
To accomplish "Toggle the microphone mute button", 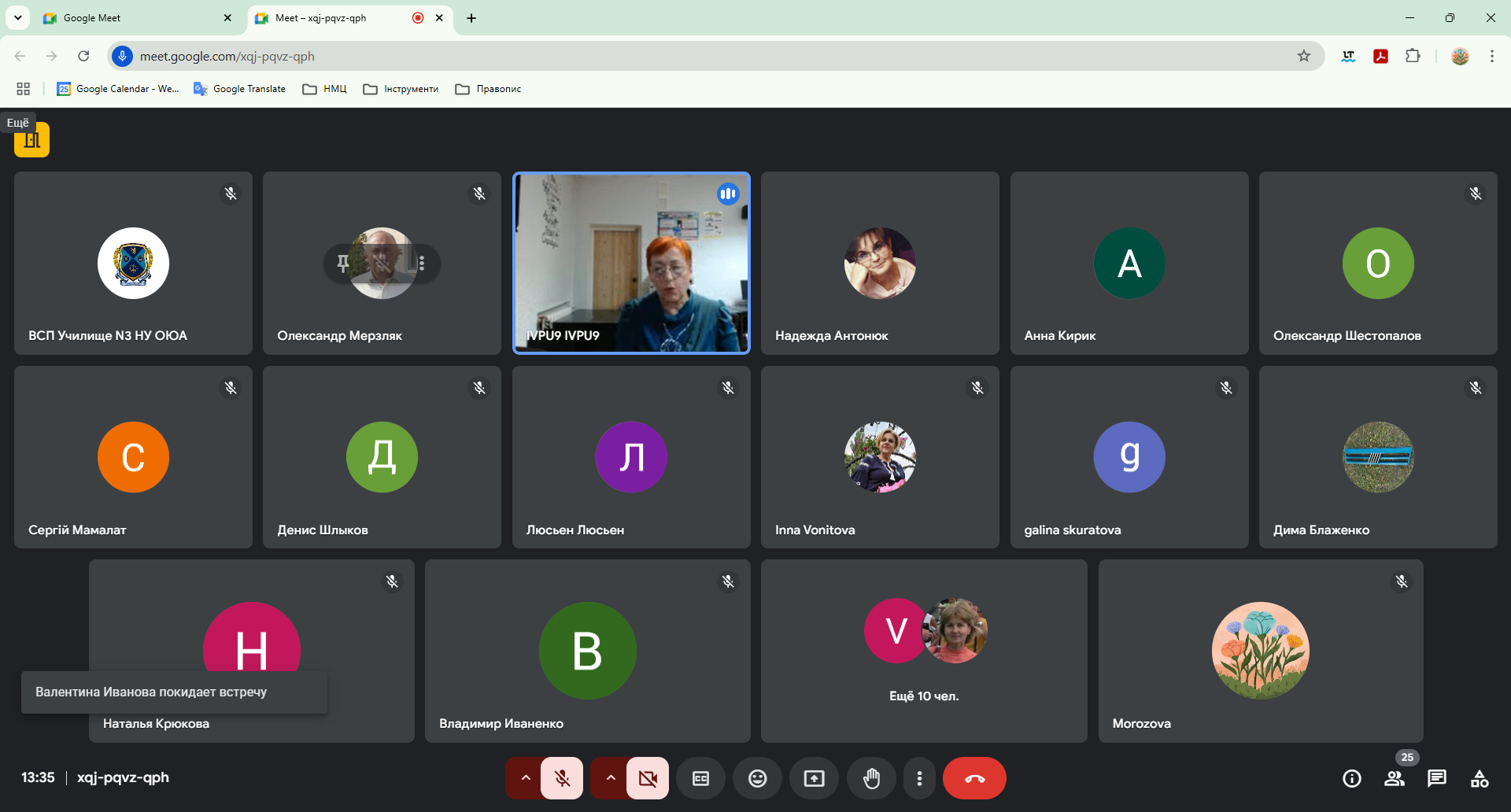I will click(x=562, y=778).
